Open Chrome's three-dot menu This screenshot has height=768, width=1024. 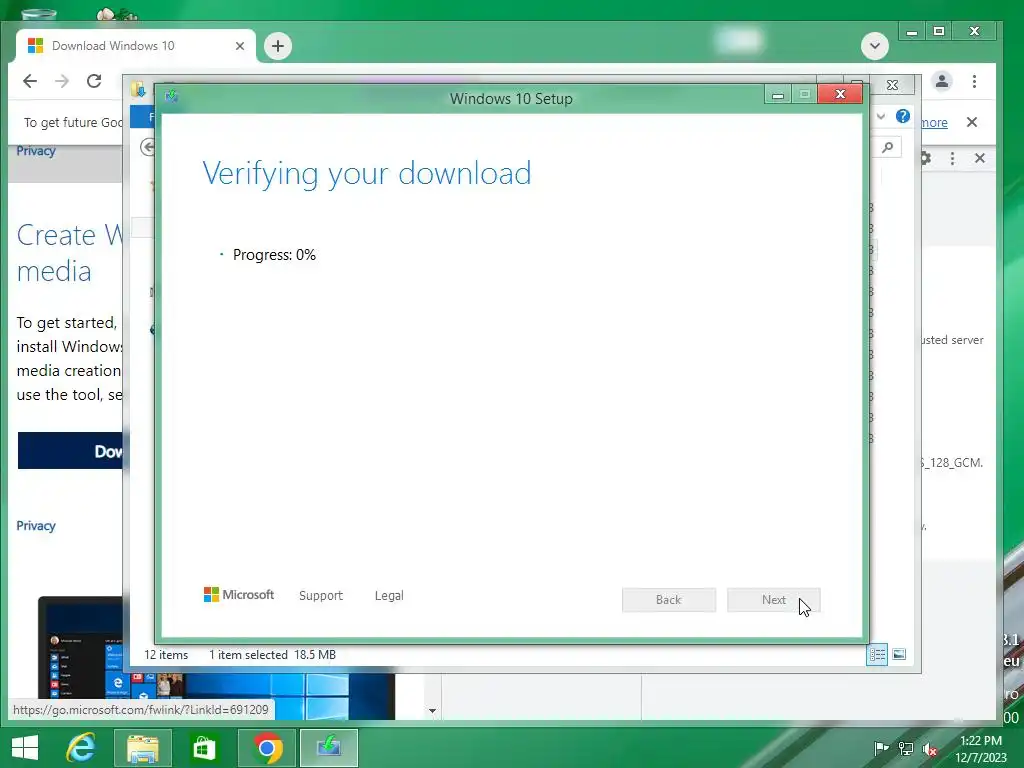pos(974,81)
